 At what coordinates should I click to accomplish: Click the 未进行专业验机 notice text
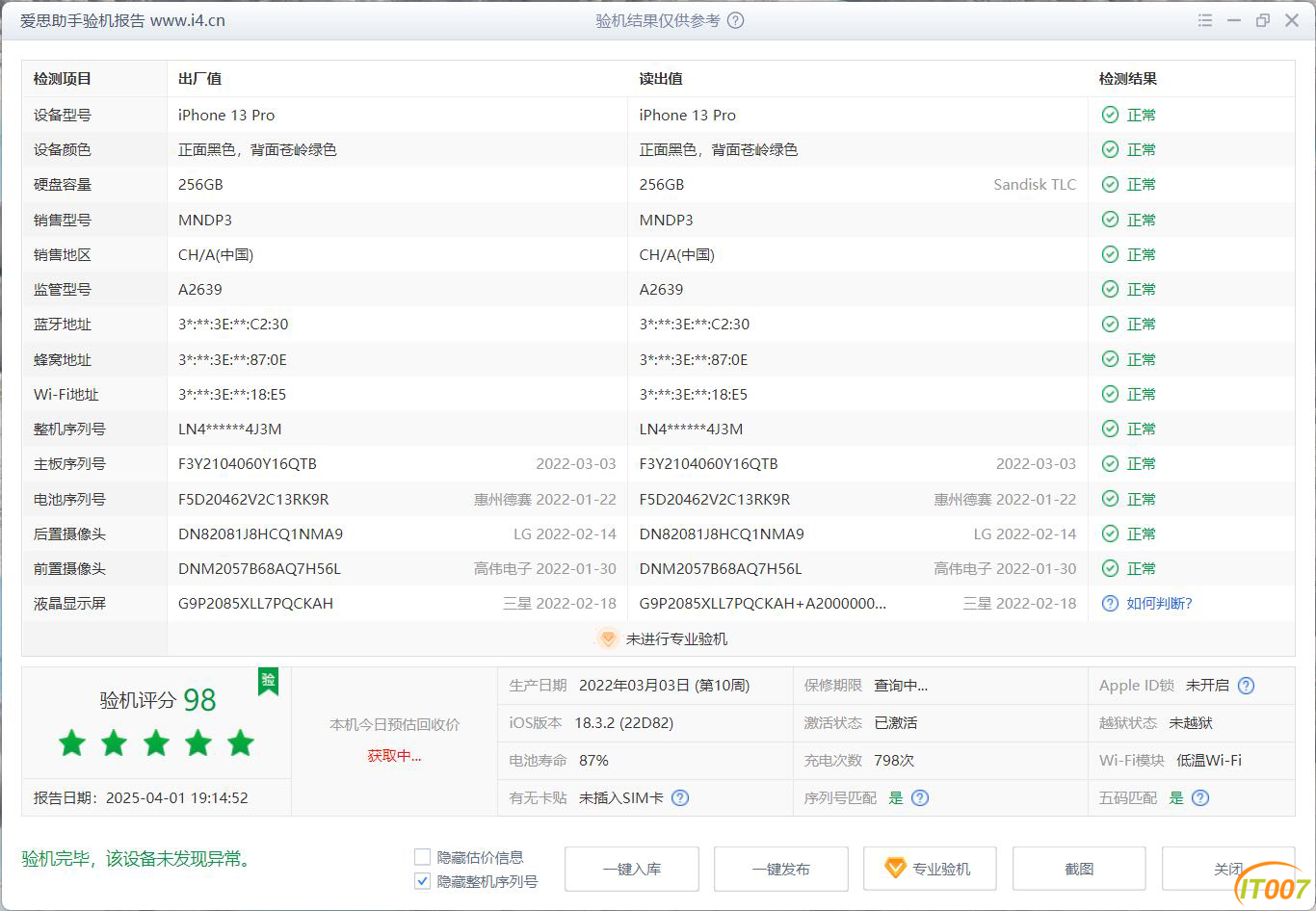(677, 638)
